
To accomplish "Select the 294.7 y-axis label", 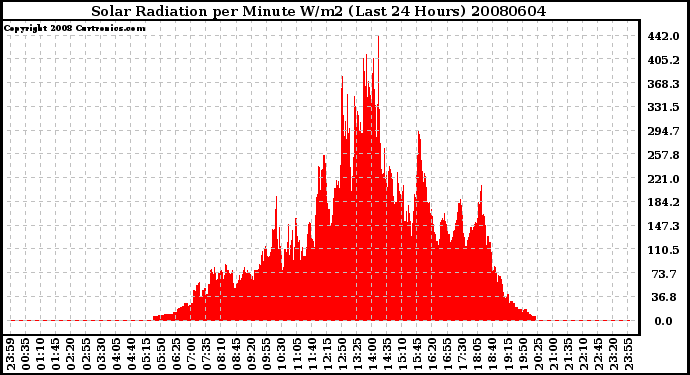I will point(663,131).
